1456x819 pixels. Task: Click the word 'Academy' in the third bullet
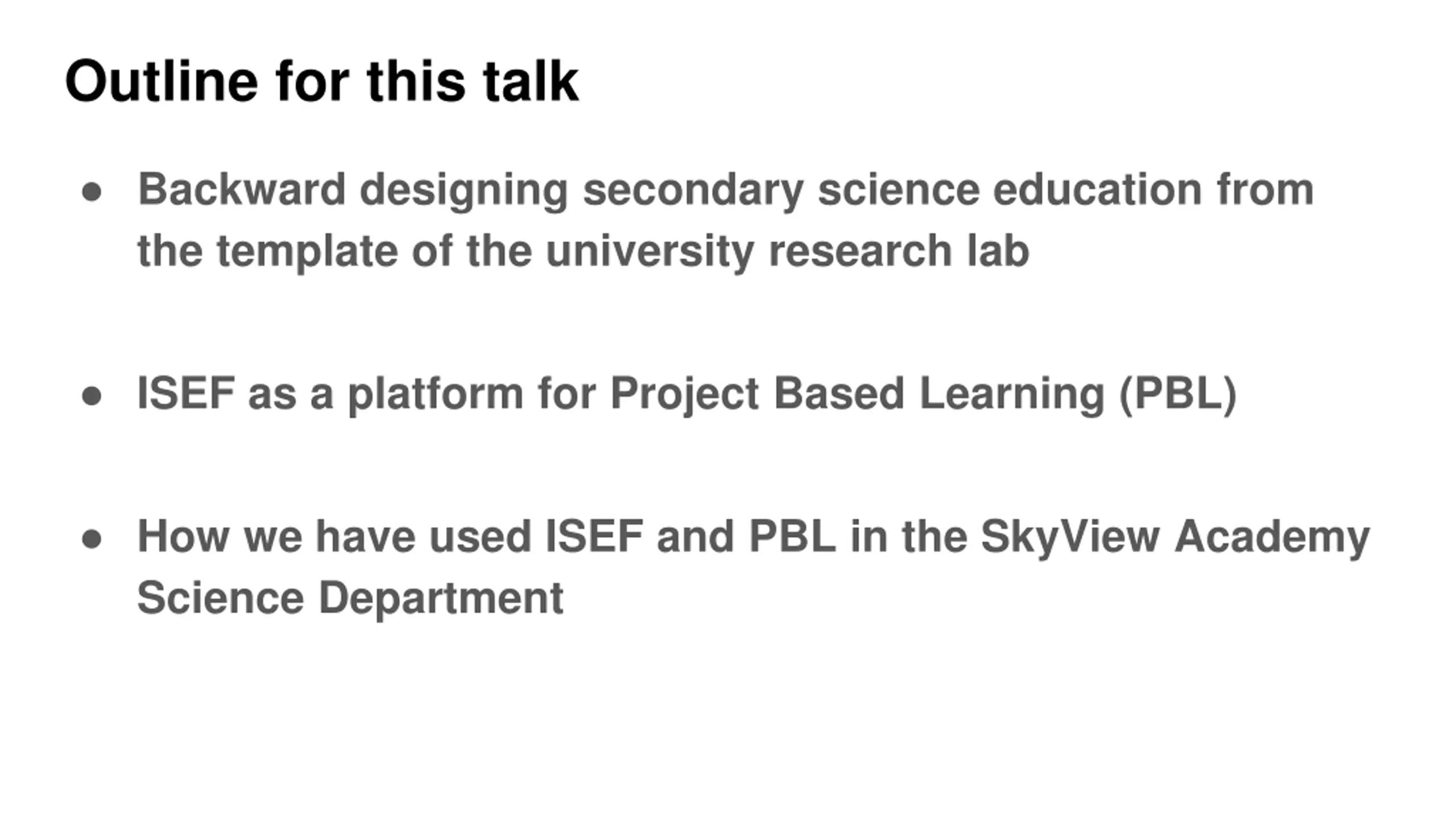[1272, 537]
